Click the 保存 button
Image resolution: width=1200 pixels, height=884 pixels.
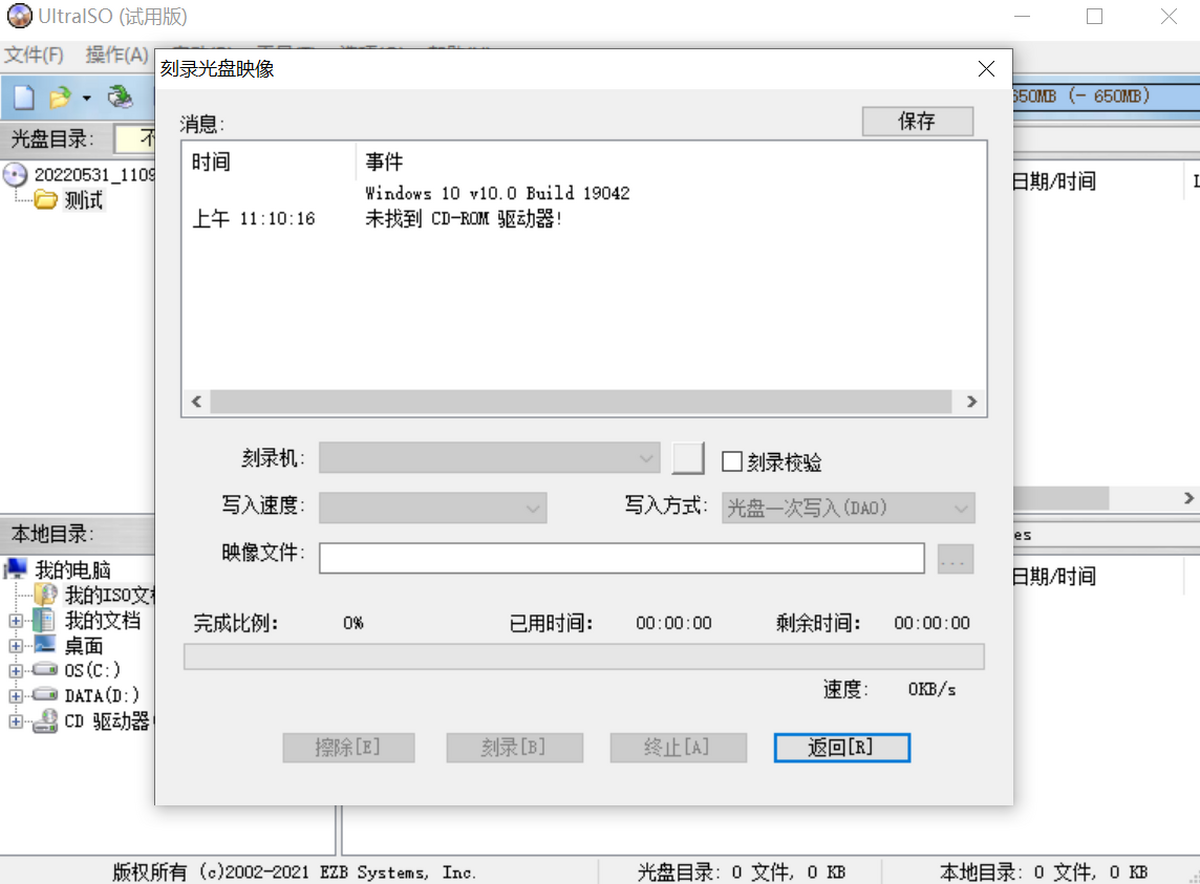click(x=917, y=121)
